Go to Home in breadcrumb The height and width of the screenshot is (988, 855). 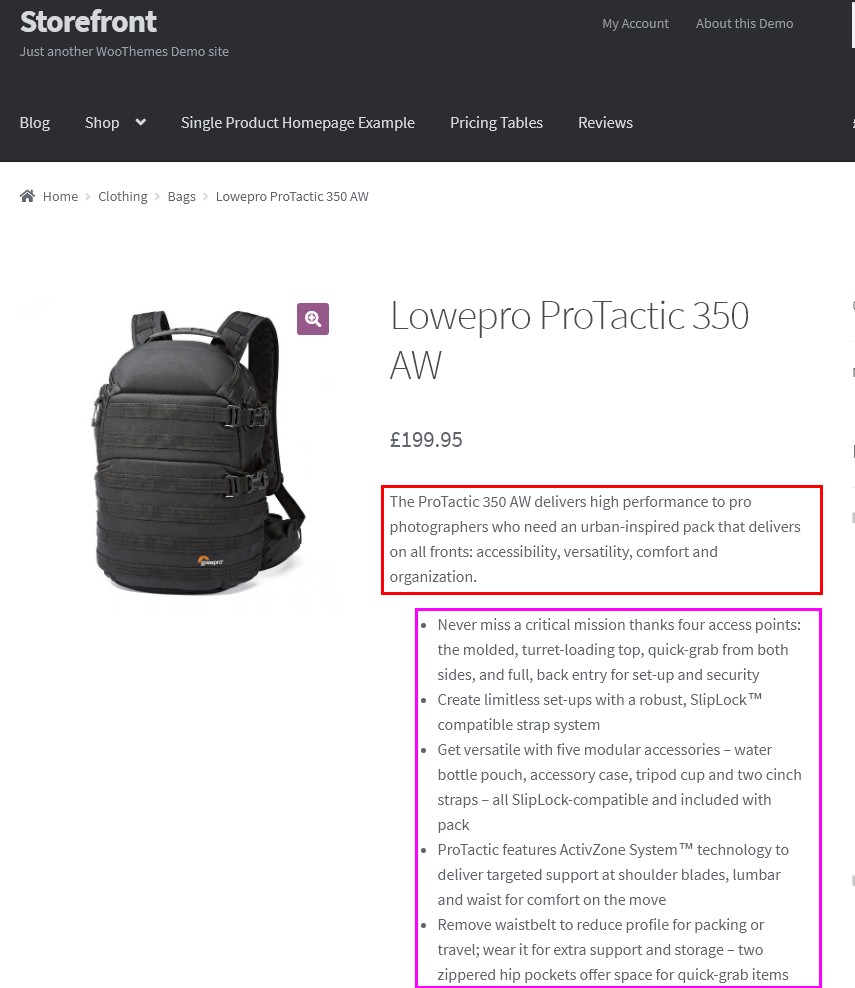[60, 197]
